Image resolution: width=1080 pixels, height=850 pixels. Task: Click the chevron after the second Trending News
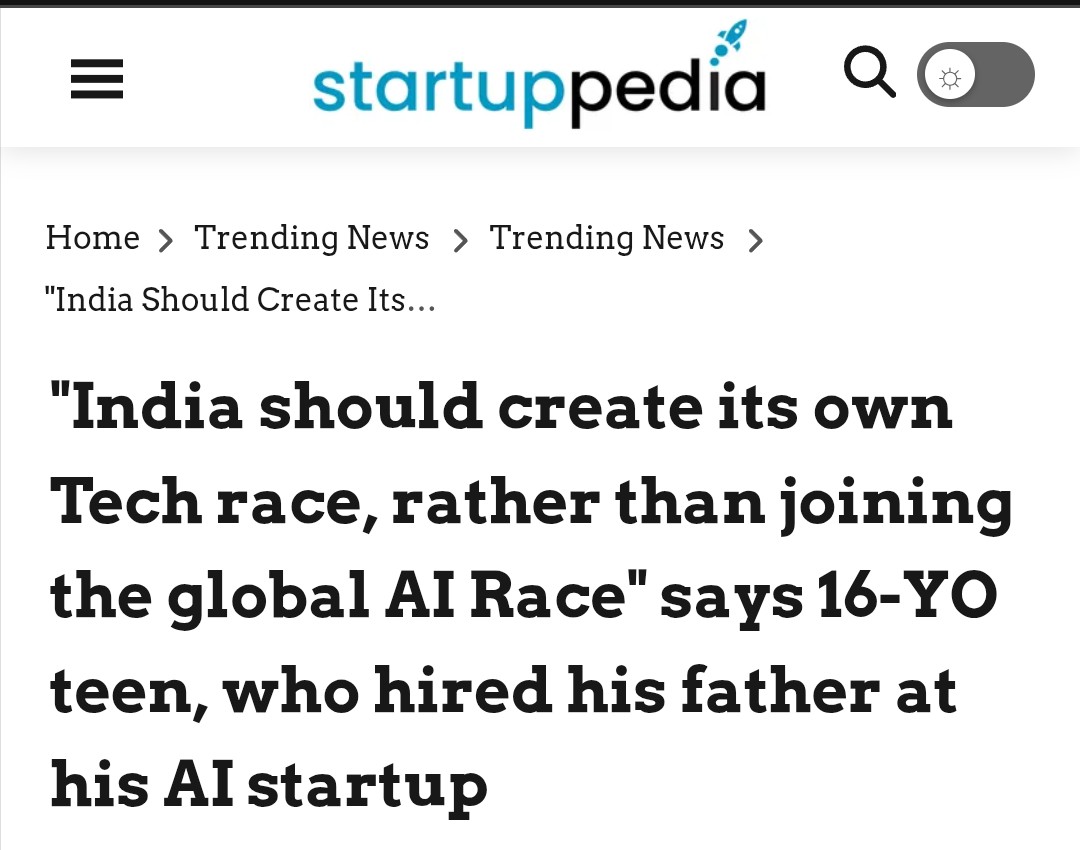(755, 241)
